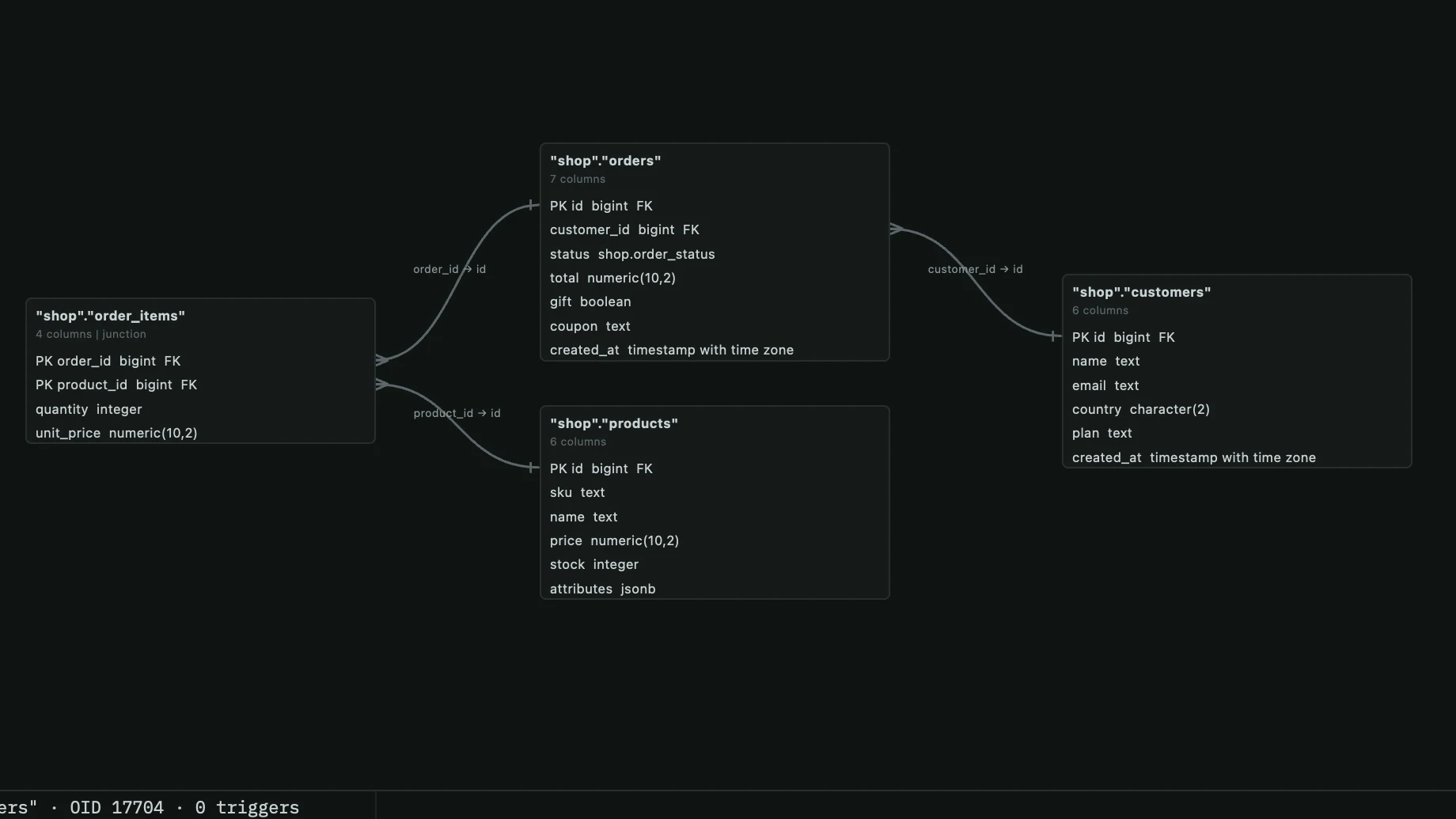Select status shop.order_status column row
1456x819 pixels.
click(x=715, y=254)
